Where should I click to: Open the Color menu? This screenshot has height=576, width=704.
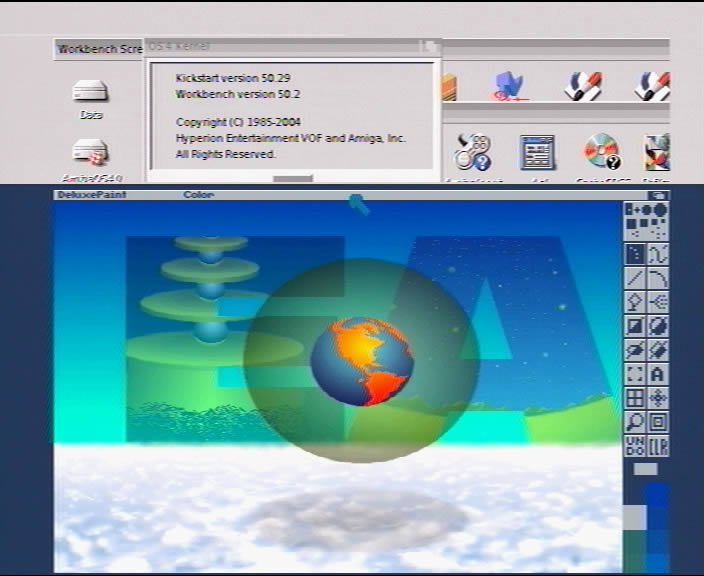tap(198, 195)
